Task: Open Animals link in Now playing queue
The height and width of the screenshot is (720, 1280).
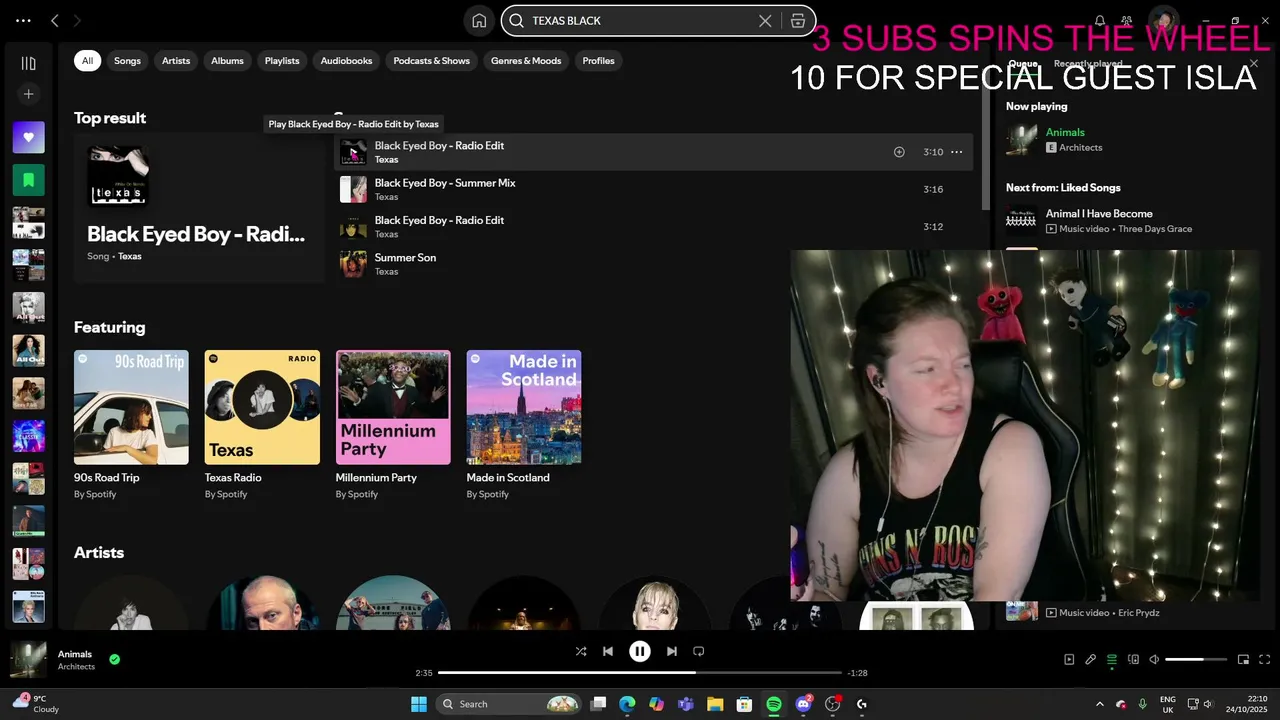Action: coord(1065,132)
